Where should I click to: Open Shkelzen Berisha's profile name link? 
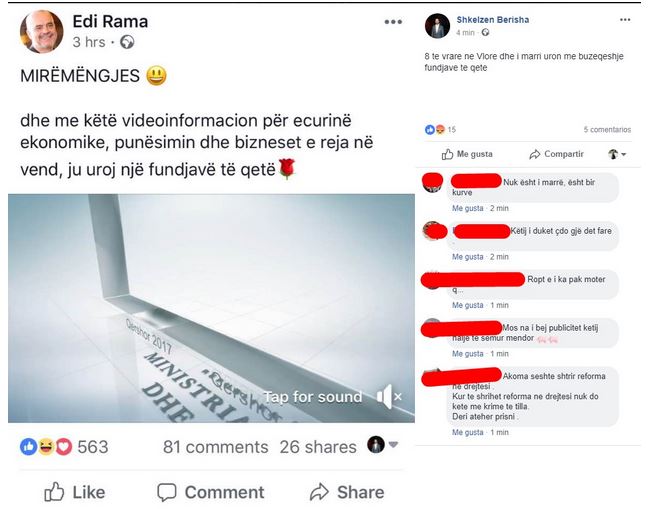point(493,19)
